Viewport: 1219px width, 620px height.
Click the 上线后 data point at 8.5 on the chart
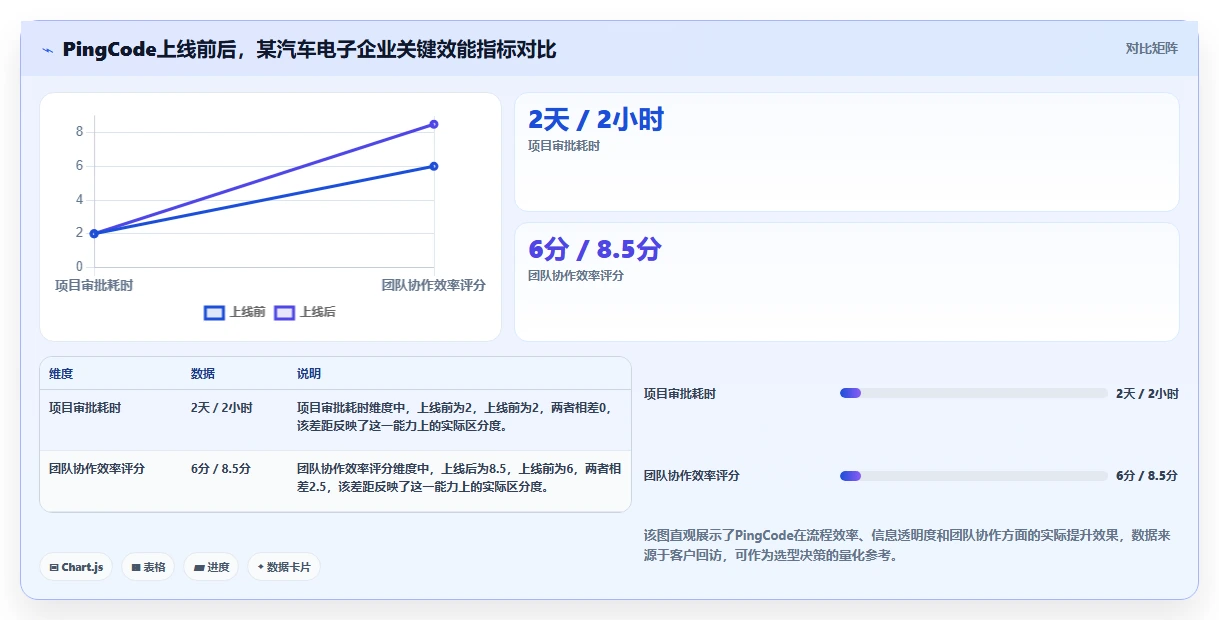[434, 124]
